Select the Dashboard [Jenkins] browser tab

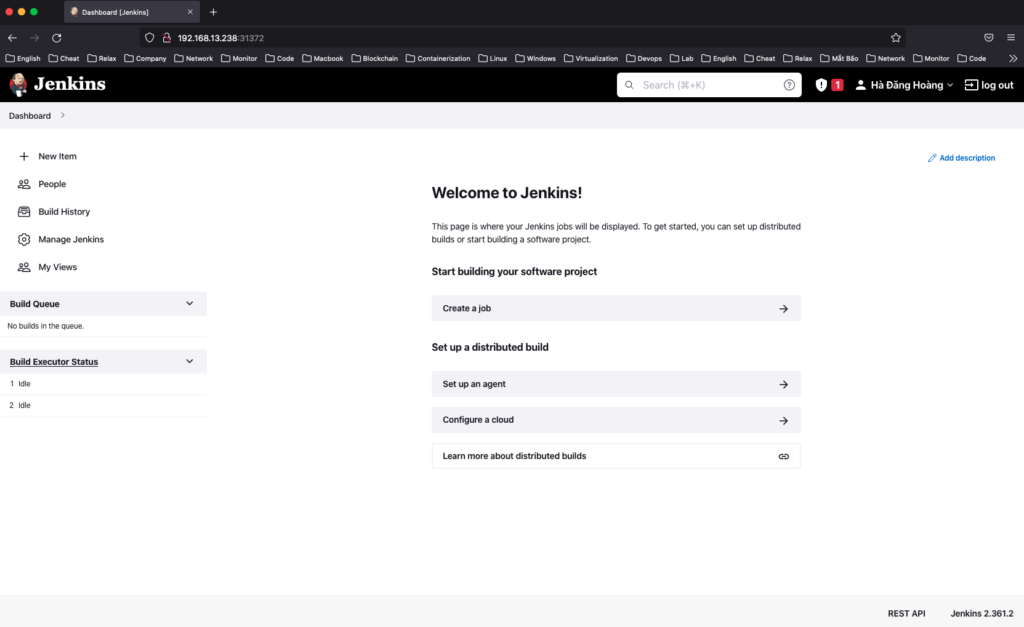pyautogui.click(x=132, y=12)
